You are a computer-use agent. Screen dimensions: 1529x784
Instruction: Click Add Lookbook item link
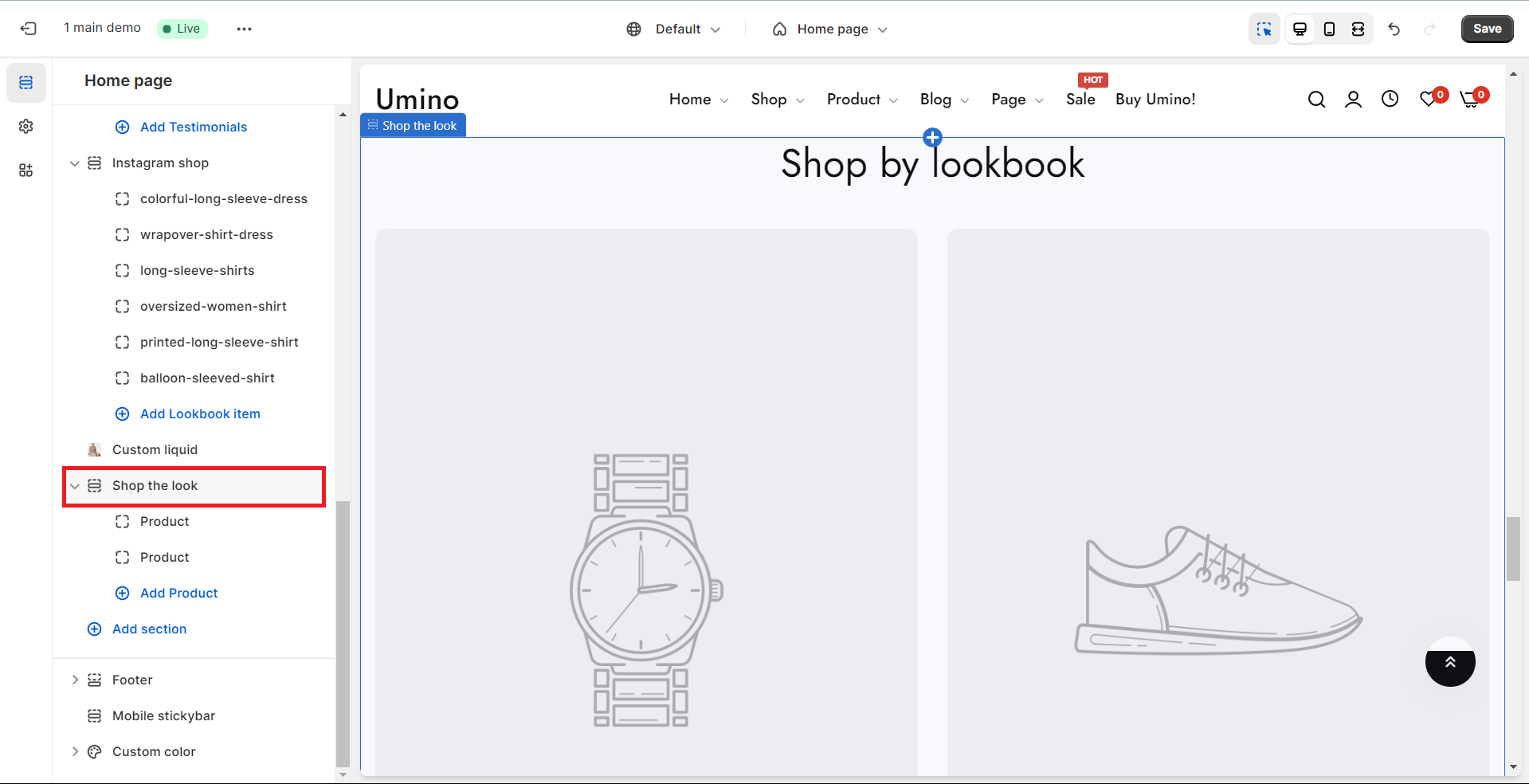pos(200,414)
